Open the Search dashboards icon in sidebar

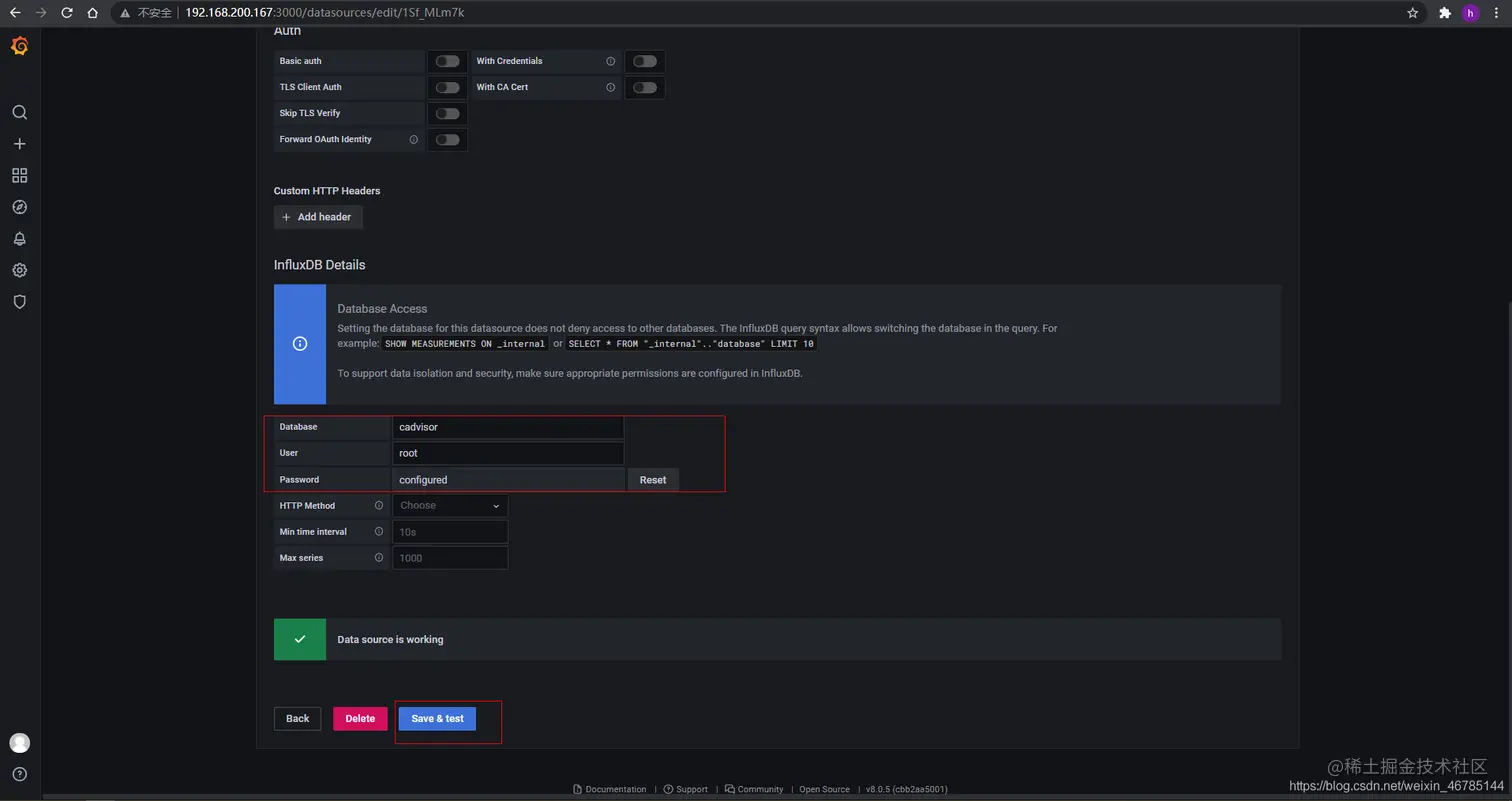coord(19,112)
